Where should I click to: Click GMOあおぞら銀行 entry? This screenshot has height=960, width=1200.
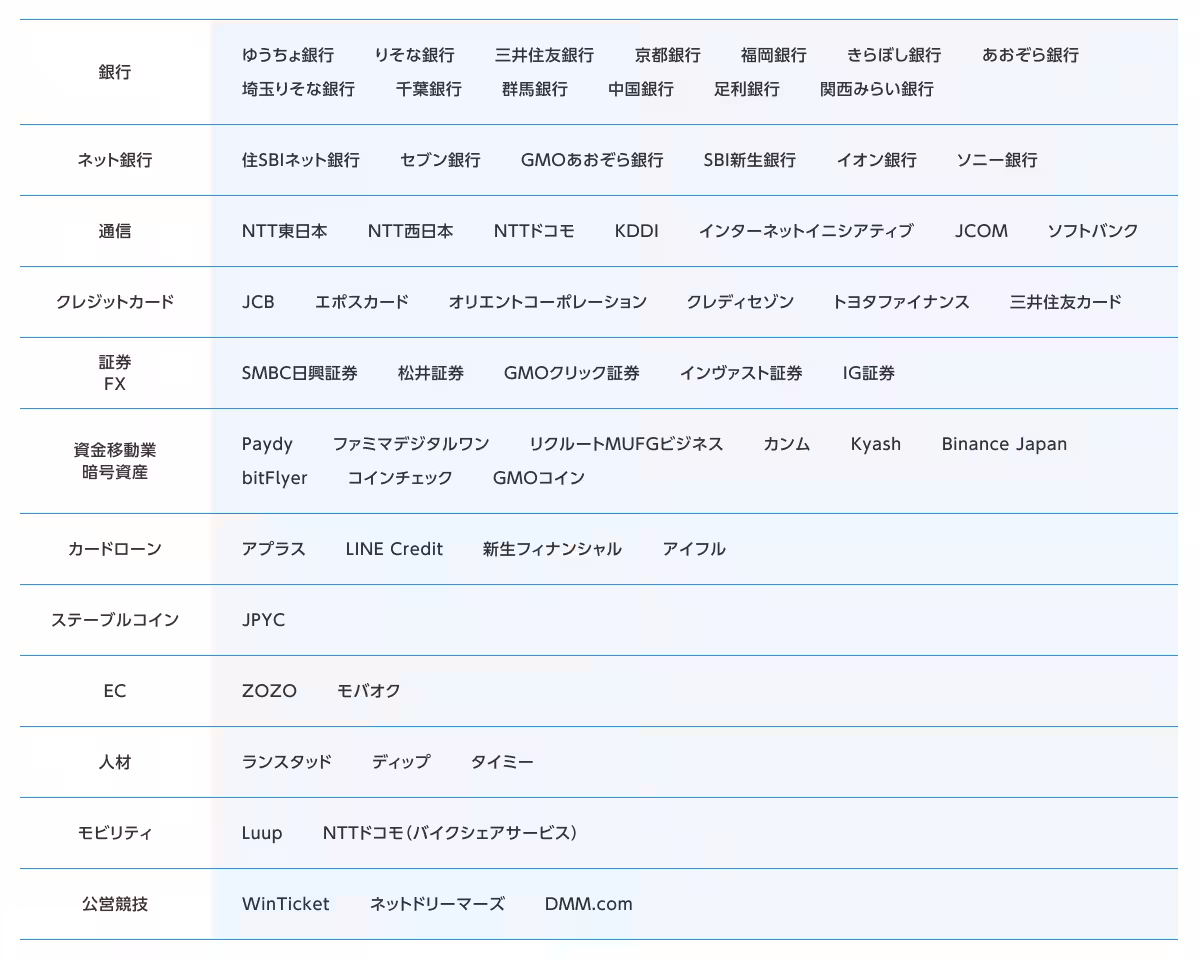(592, 160)
